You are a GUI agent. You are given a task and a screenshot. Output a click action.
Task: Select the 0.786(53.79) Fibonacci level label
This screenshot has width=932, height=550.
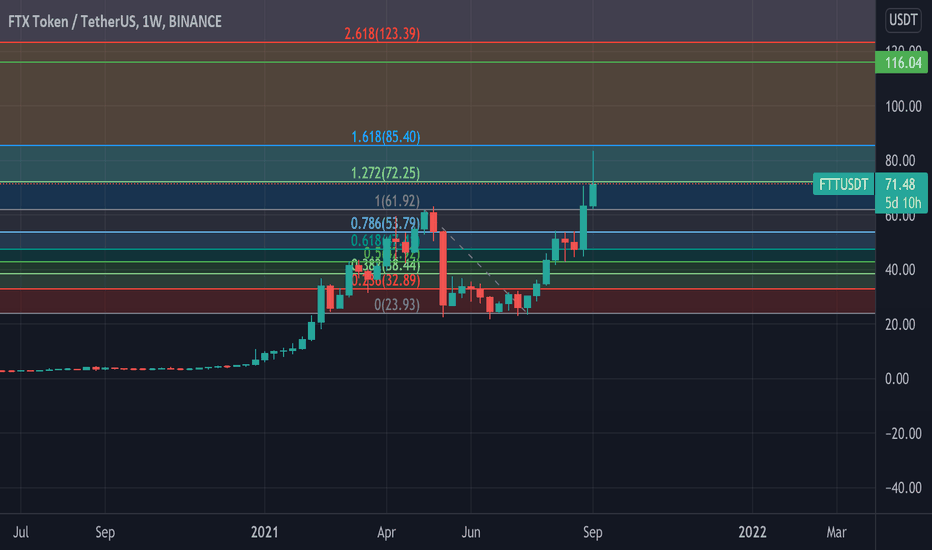coord(385,224)
